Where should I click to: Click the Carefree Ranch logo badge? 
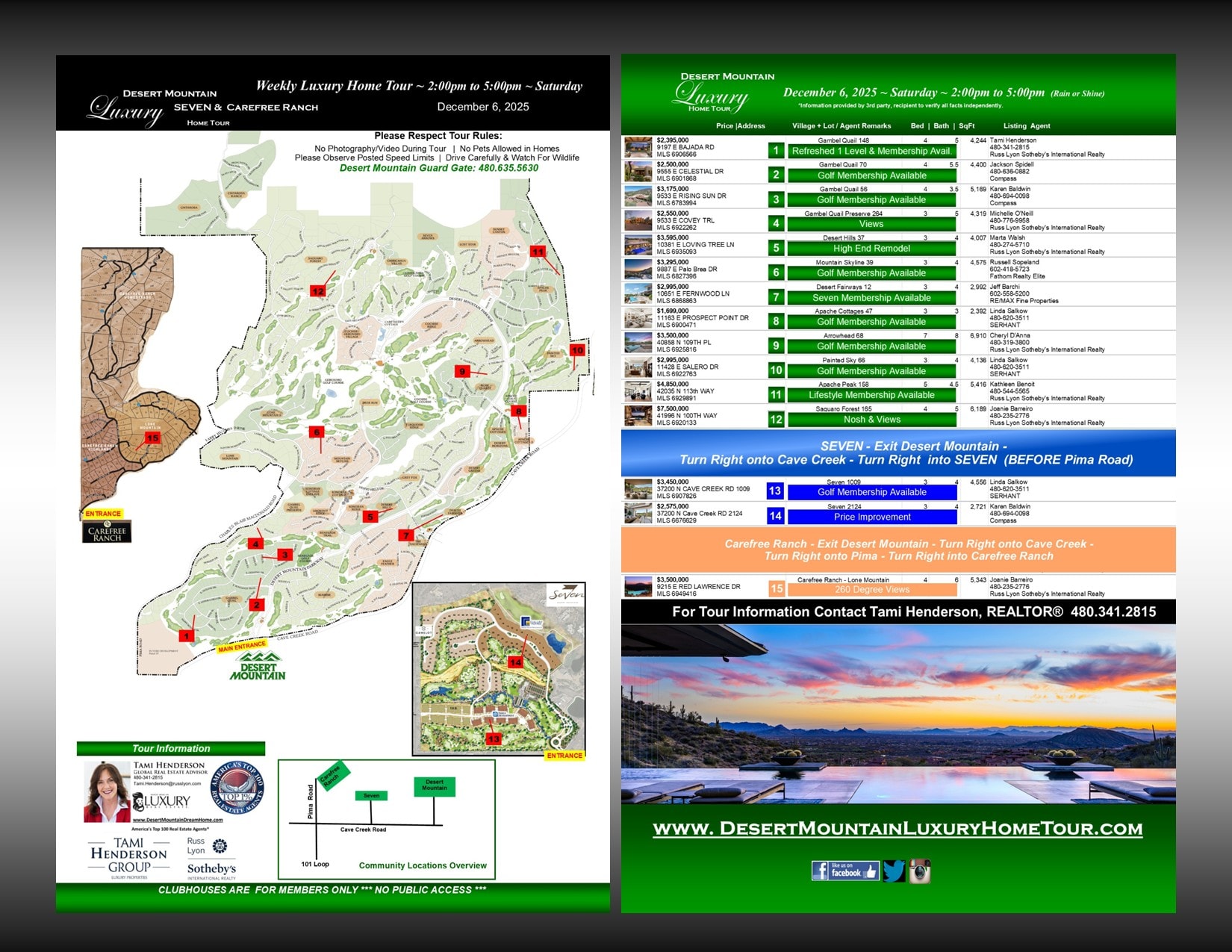coord(107,532)
